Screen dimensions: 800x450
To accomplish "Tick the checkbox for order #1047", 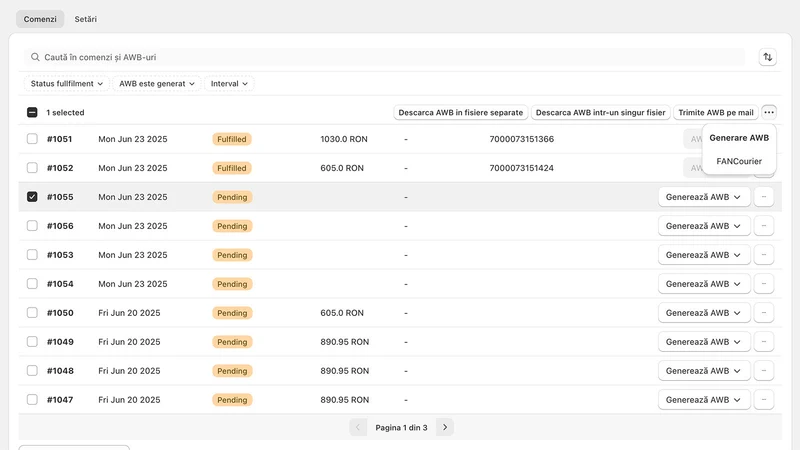I will click(x=32, y=400).
